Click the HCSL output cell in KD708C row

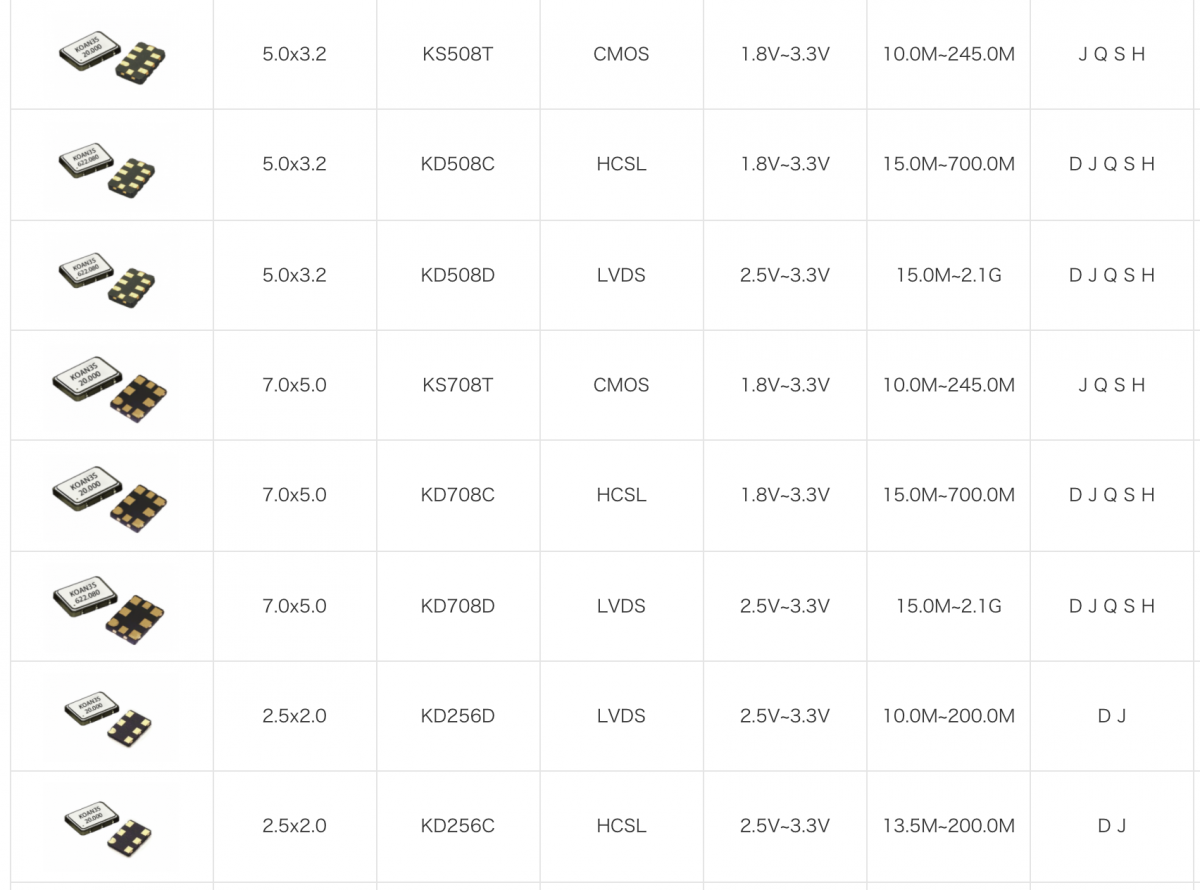point(621,495)
